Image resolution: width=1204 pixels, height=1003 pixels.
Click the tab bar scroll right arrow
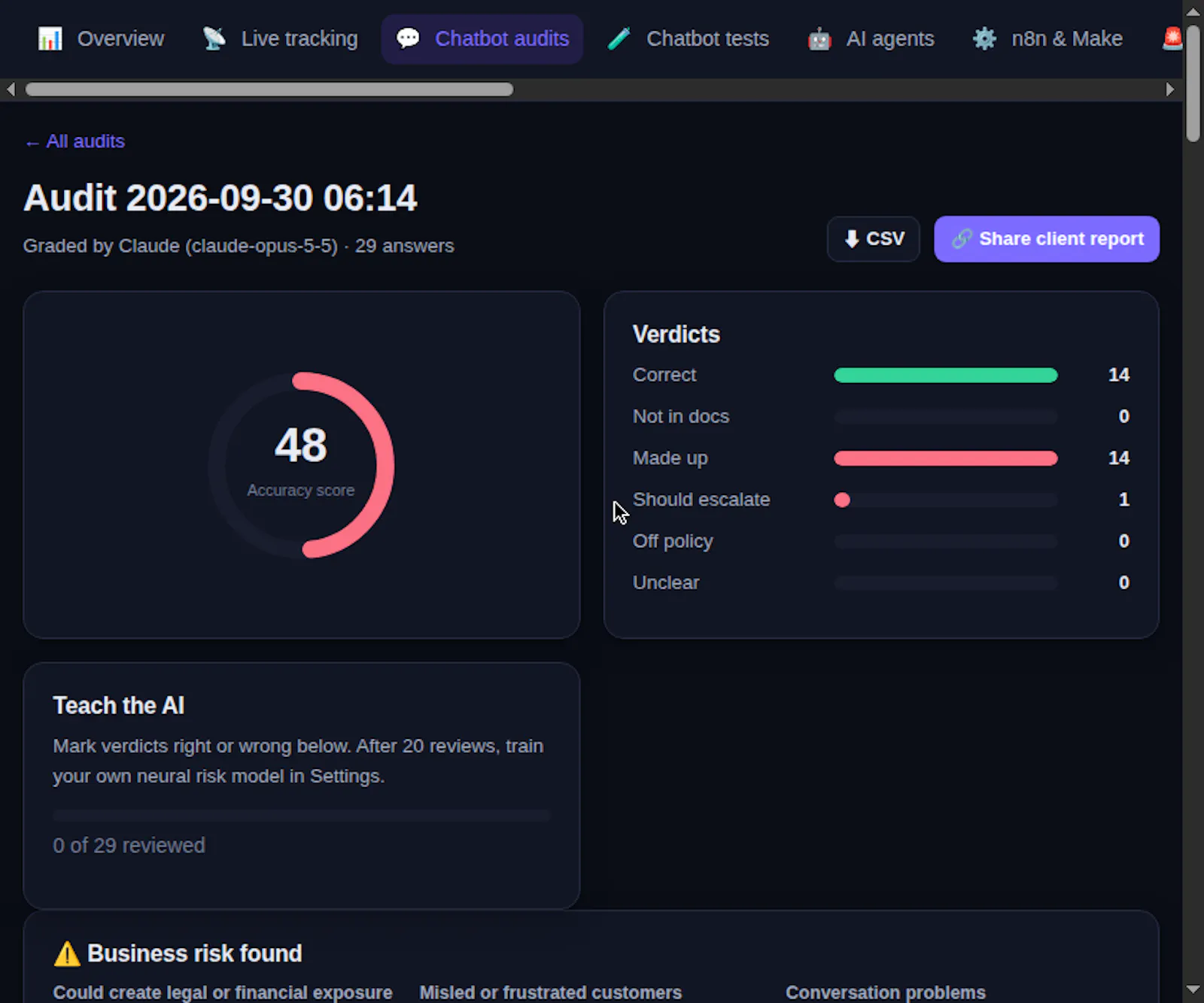click(x=1169, y=90)
